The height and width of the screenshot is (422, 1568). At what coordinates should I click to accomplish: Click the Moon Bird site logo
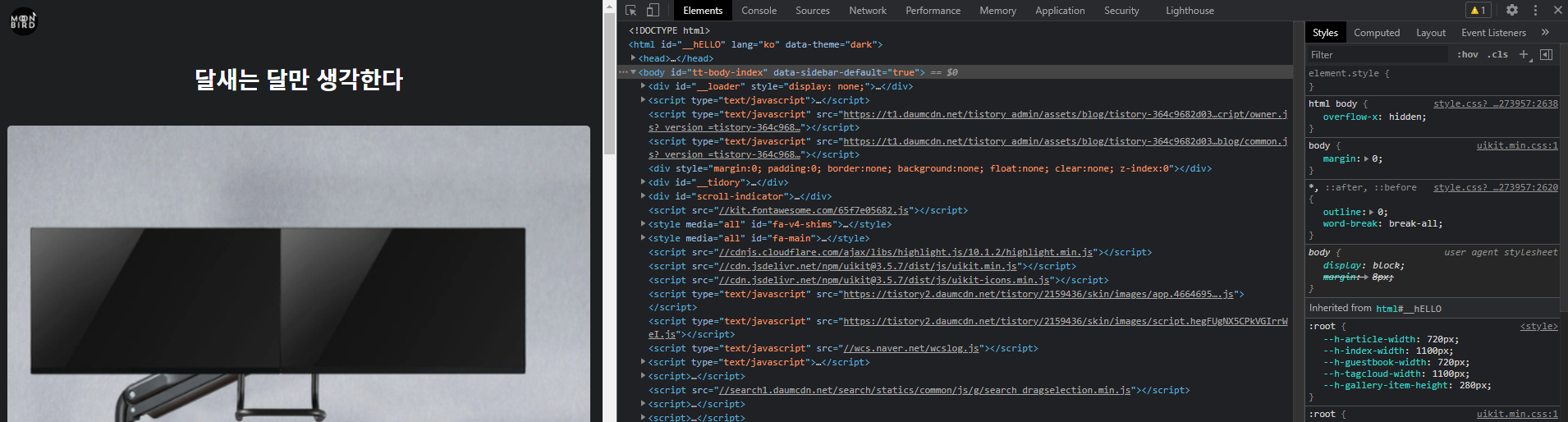(x=23, y=21)
